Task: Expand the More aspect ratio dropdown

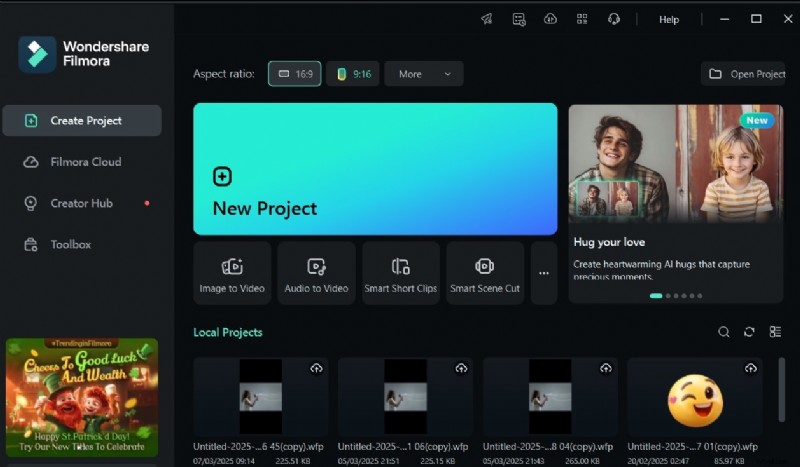Action: [x=423, y=74]
